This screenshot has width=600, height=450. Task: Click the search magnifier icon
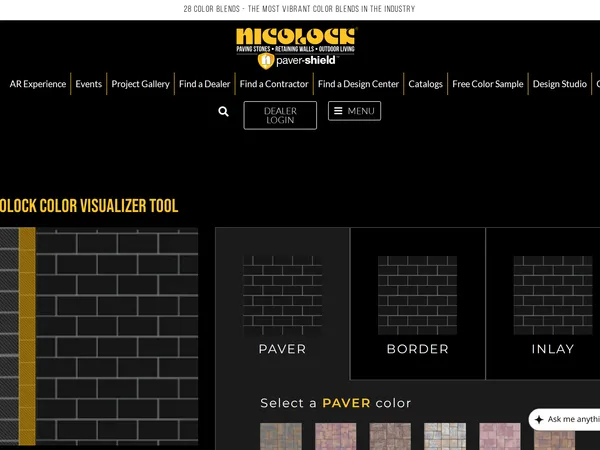point(223,111)
